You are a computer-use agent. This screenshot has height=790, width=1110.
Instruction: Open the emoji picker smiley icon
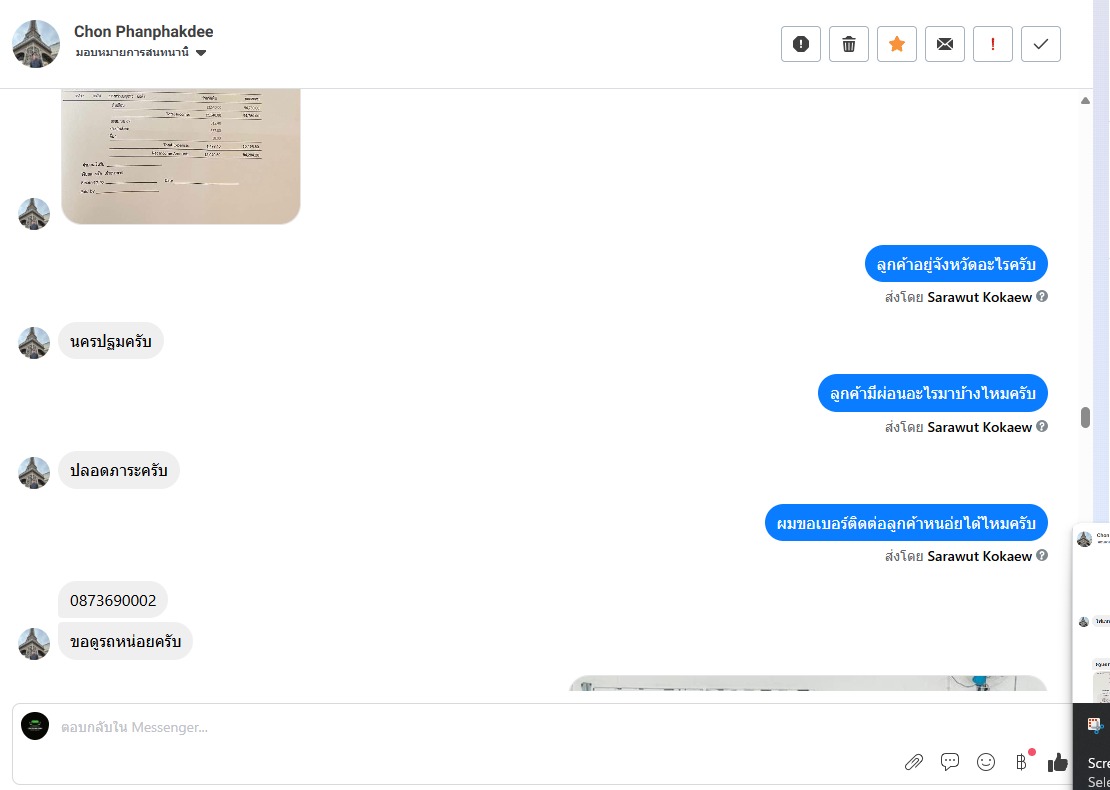[985, 762]
